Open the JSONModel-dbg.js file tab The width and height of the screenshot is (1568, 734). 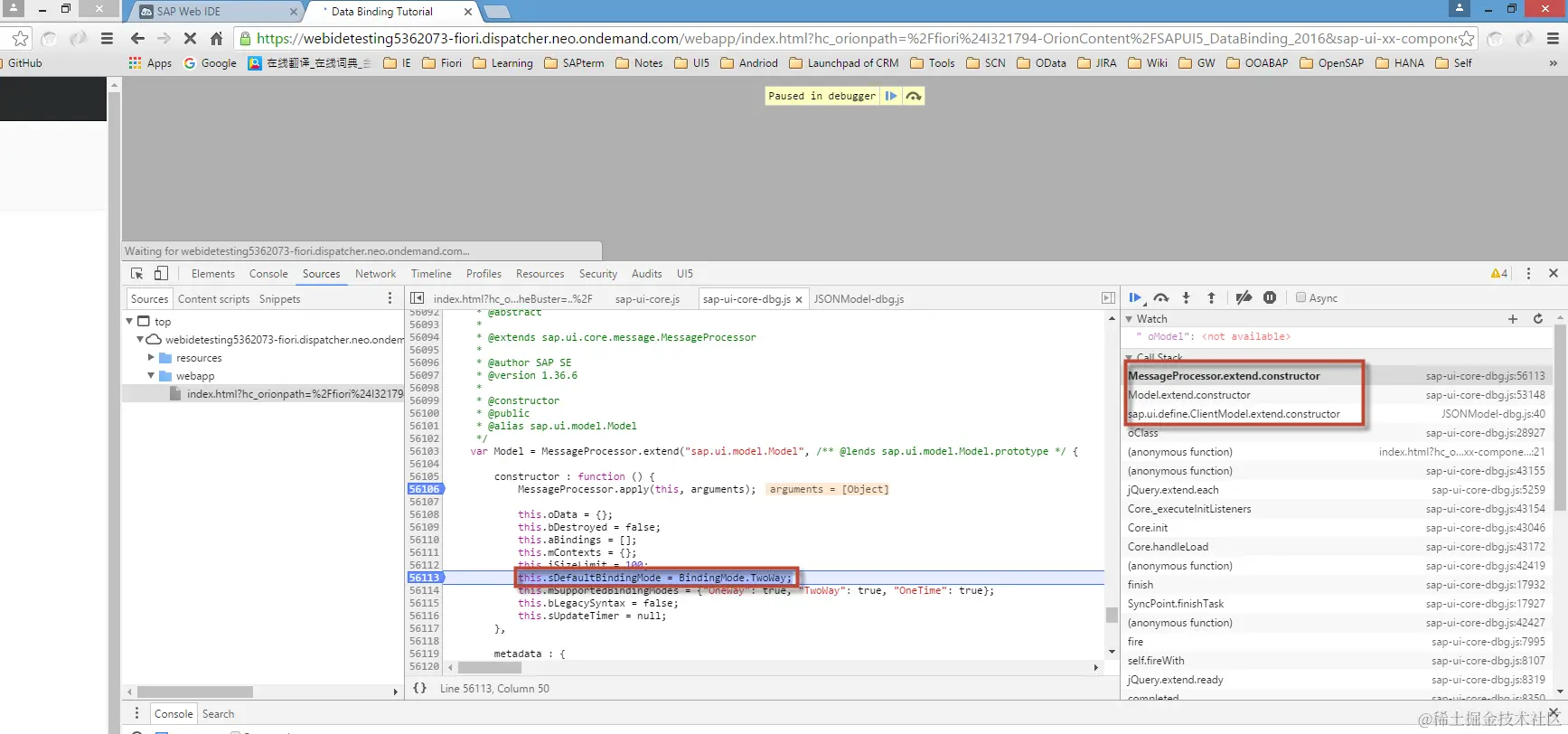tap(859, 299)
